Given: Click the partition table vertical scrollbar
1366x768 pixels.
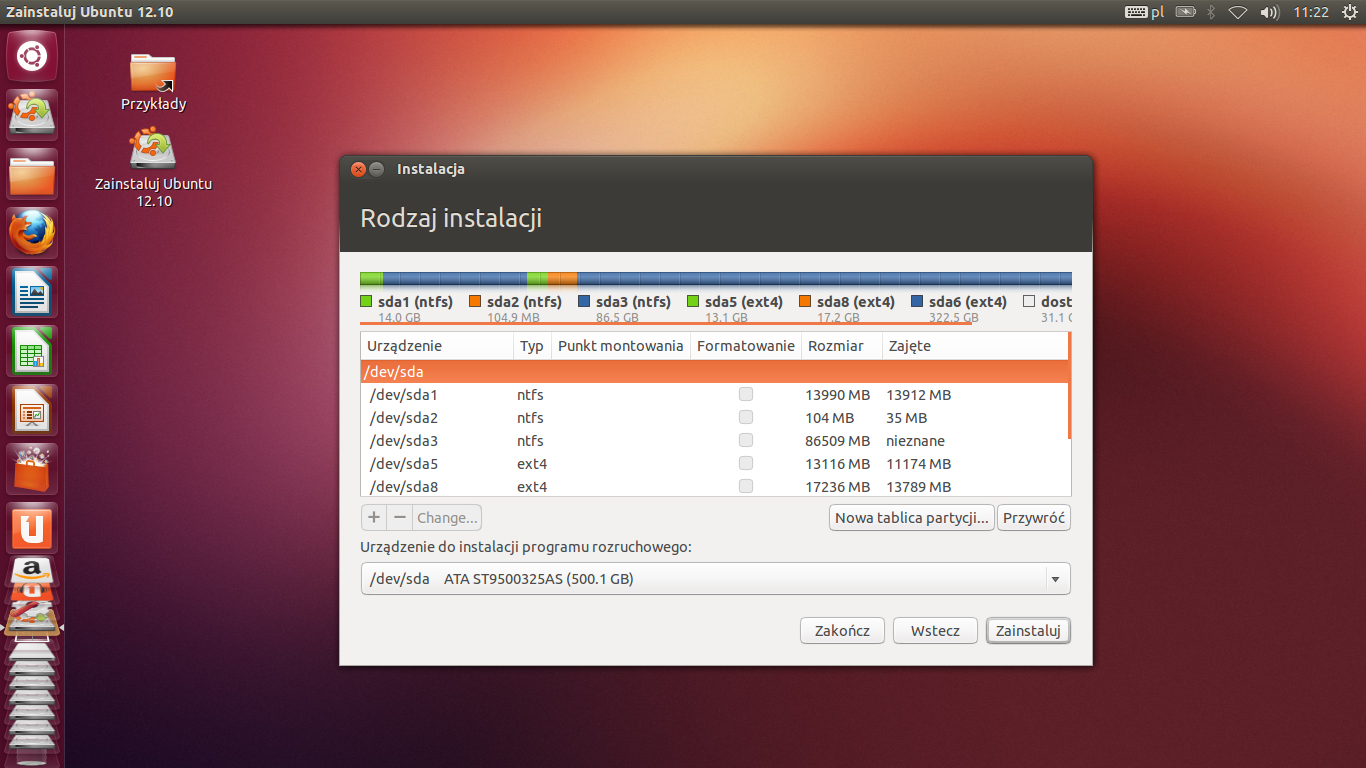Looking at the screenshot, I should (x=1069, y=386).
